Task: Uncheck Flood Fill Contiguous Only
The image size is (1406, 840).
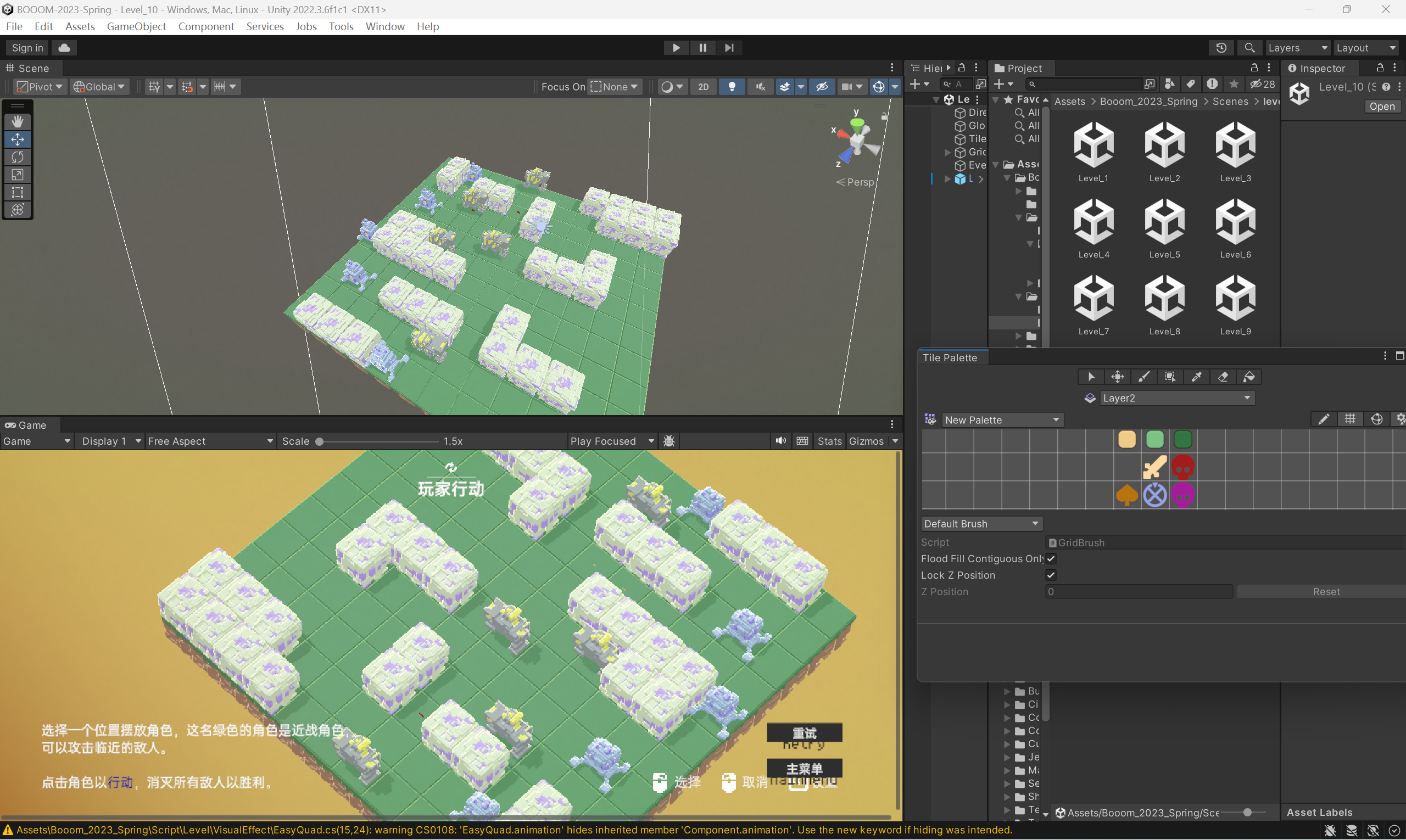Action: pos(1051,559)
